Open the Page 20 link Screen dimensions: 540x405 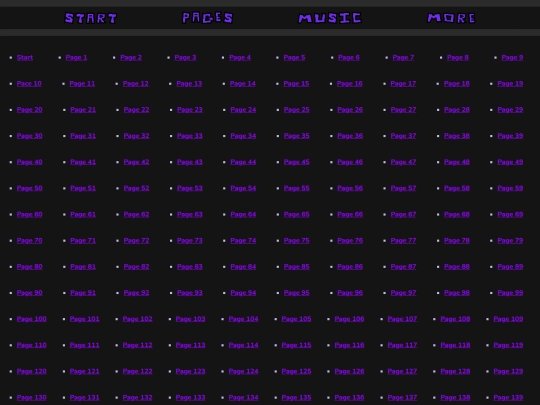30,110
